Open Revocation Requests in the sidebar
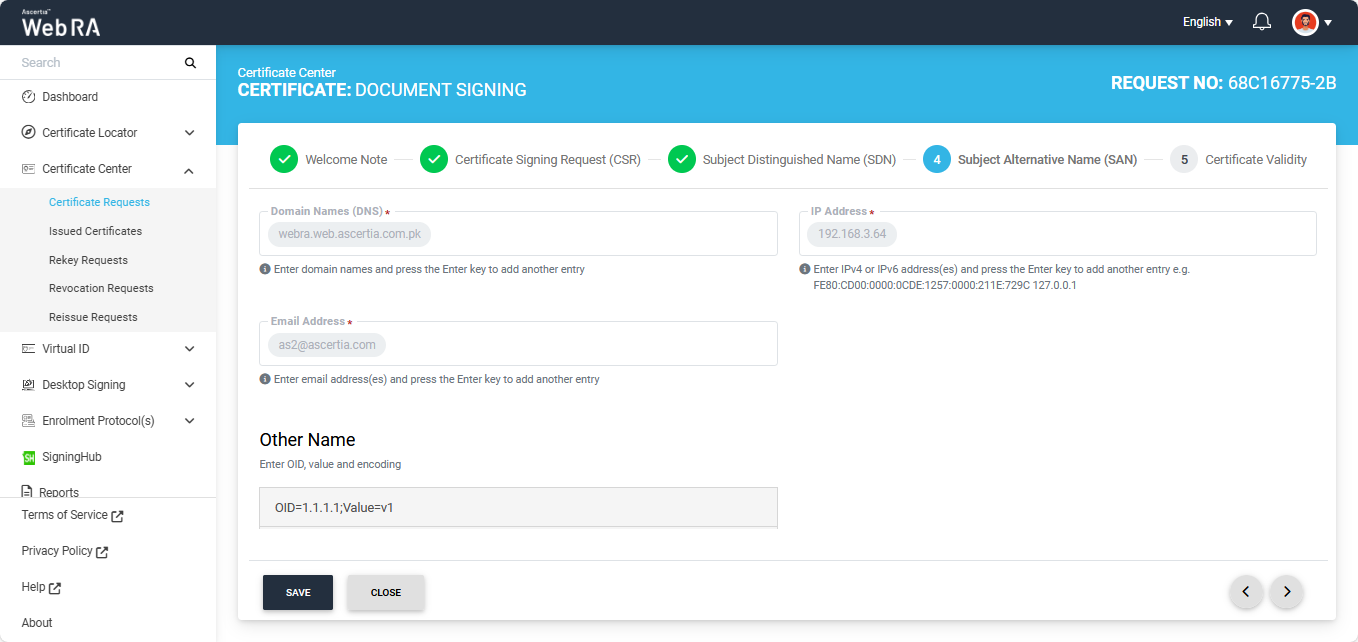This screenshot has width=1358, height=642. (101, 288)
